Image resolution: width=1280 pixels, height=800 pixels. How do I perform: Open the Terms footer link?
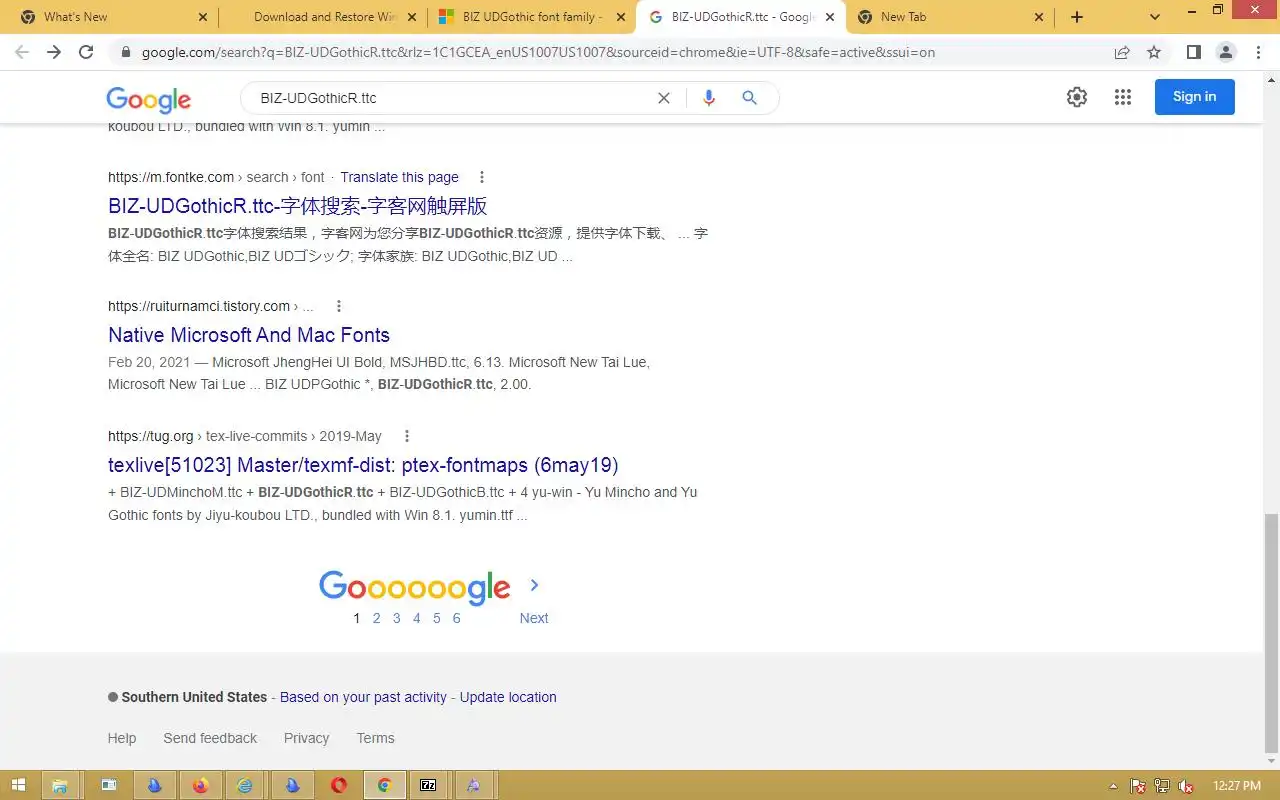click(375, 738)
